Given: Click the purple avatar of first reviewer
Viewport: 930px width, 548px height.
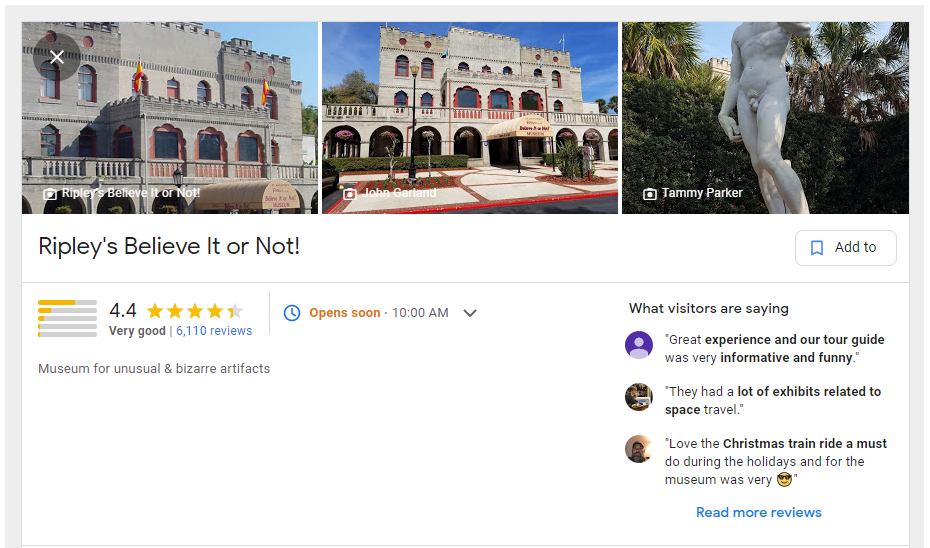Looking at the screenshot, I should 639,345.
